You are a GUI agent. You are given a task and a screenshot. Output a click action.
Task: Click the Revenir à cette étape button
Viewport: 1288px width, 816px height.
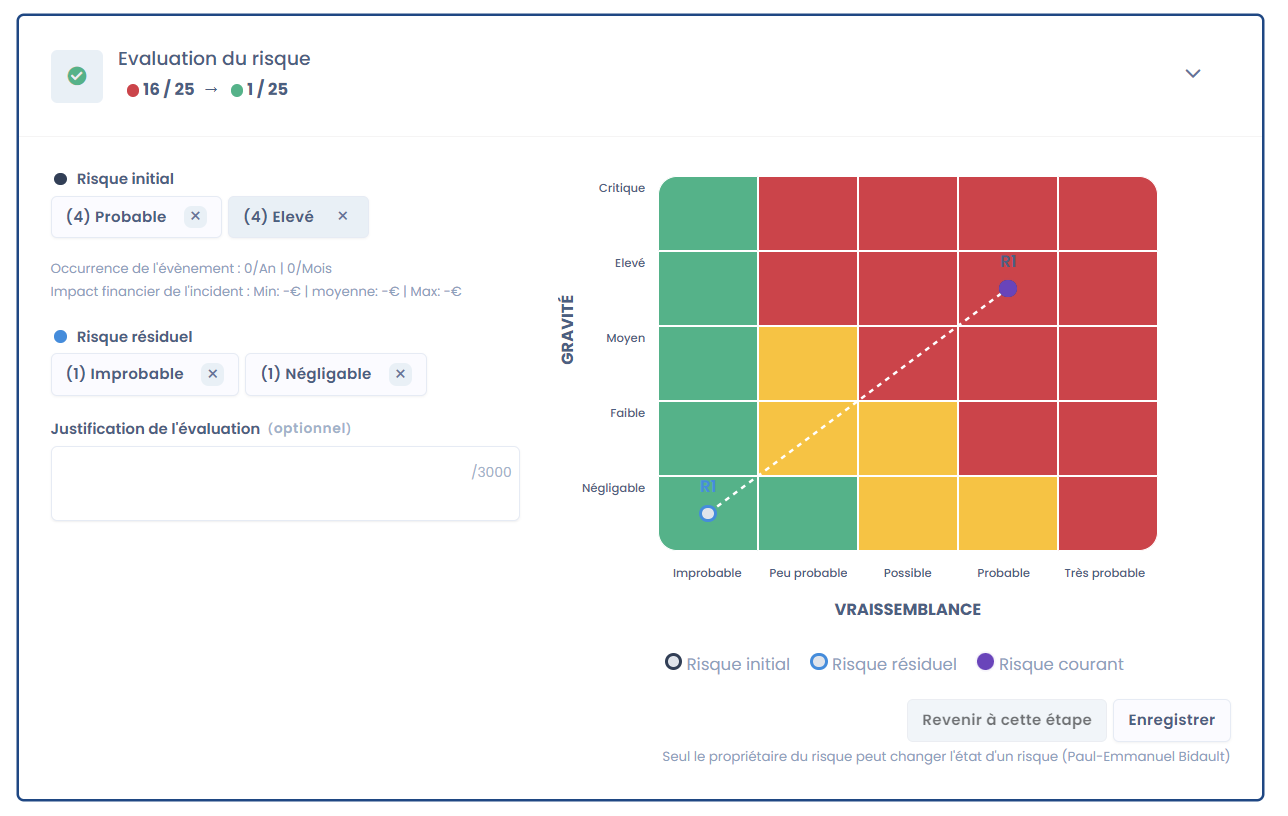(x=1006, y=720)
